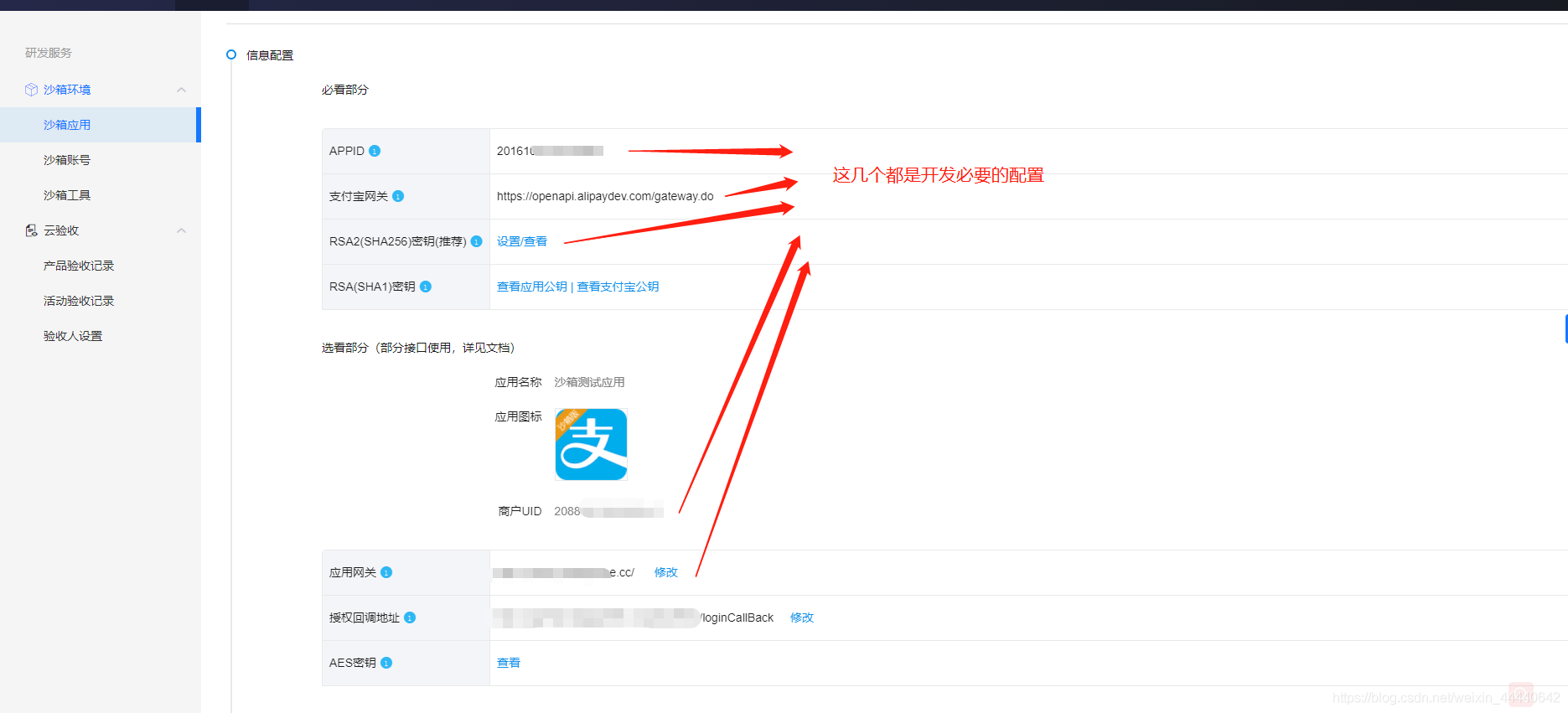
Task: Open 沙箱工具 in the sidebar
Action: pyautogui.click(x=67, y=195)
